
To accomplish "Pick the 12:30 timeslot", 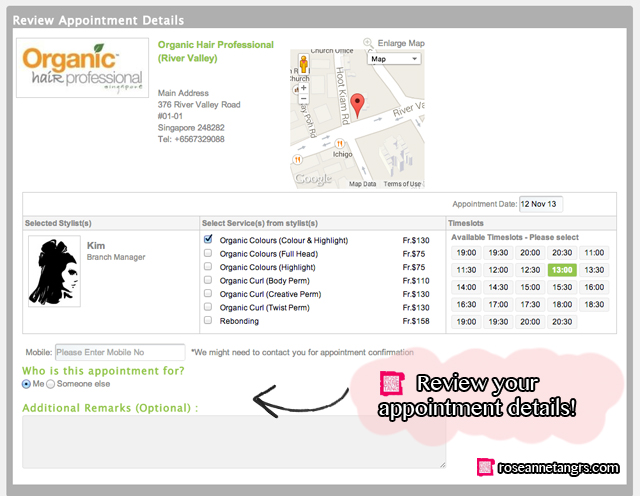I will [x=530, y=270].
